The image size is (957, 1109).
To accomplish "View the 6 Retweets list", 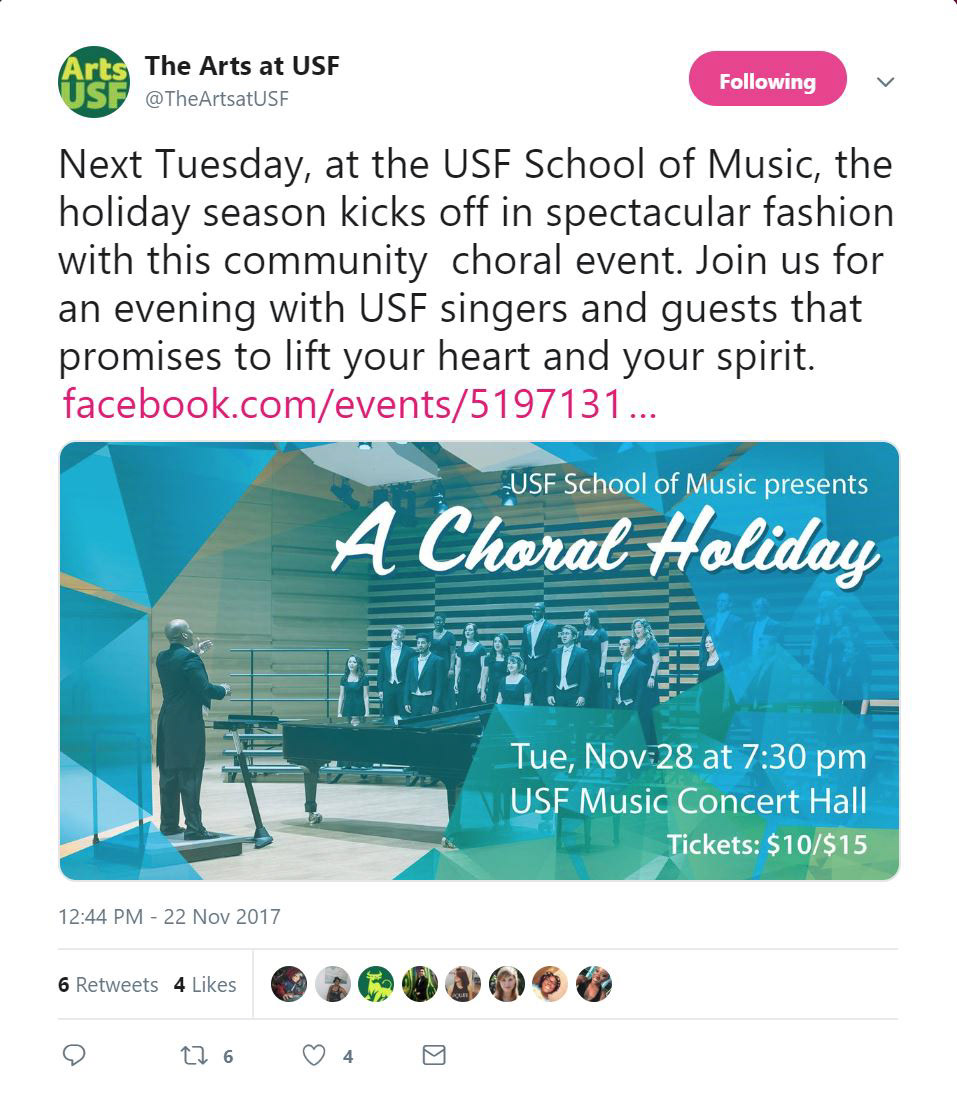I will tap(108, 984).
